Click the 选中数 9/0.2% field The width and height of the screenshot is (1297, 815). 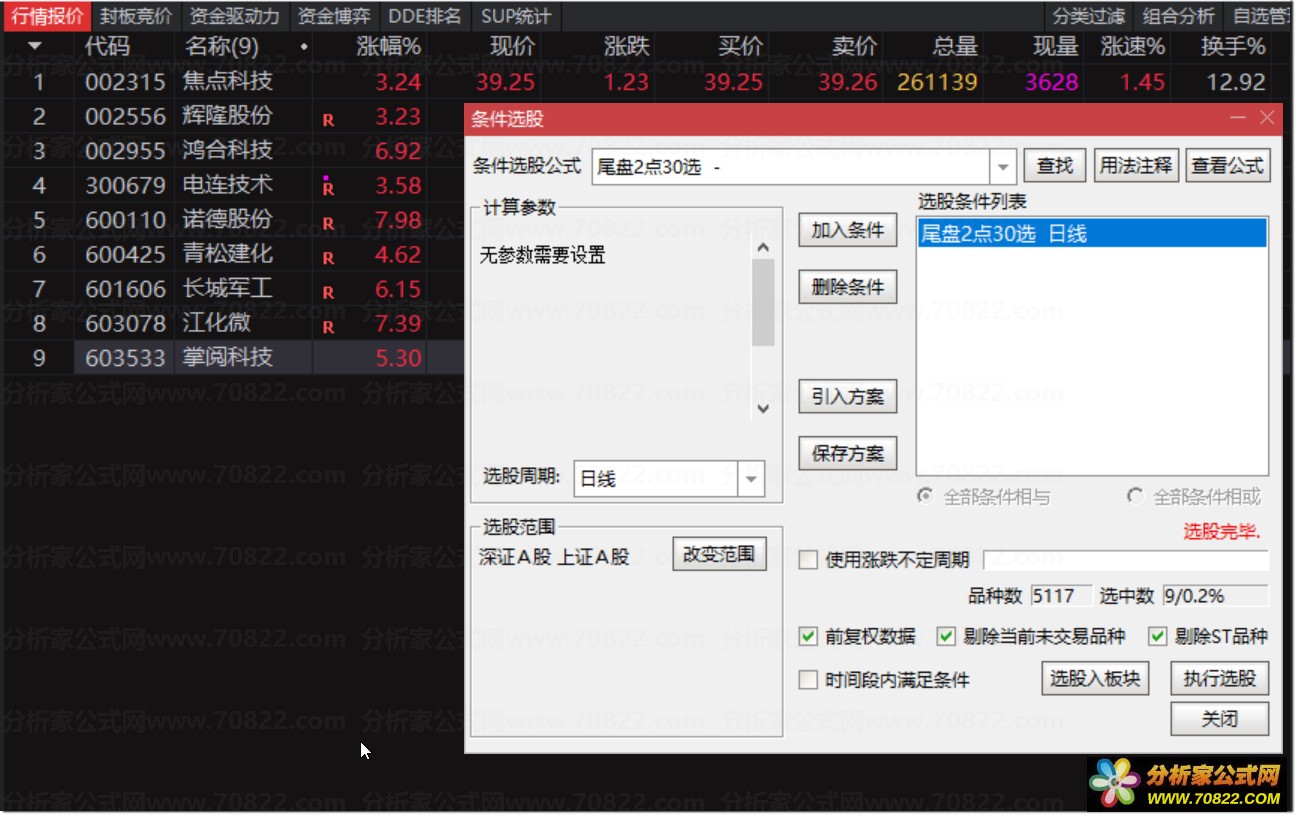[x=1215, y=596]
